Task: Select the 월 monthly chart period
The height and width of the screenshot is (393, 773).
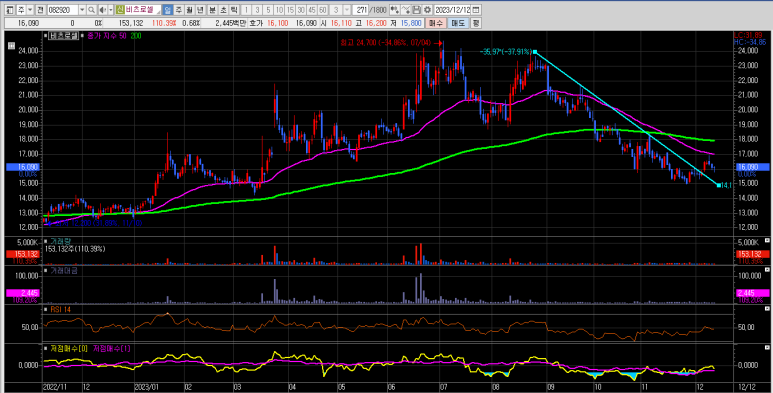Action: [190, 10]
